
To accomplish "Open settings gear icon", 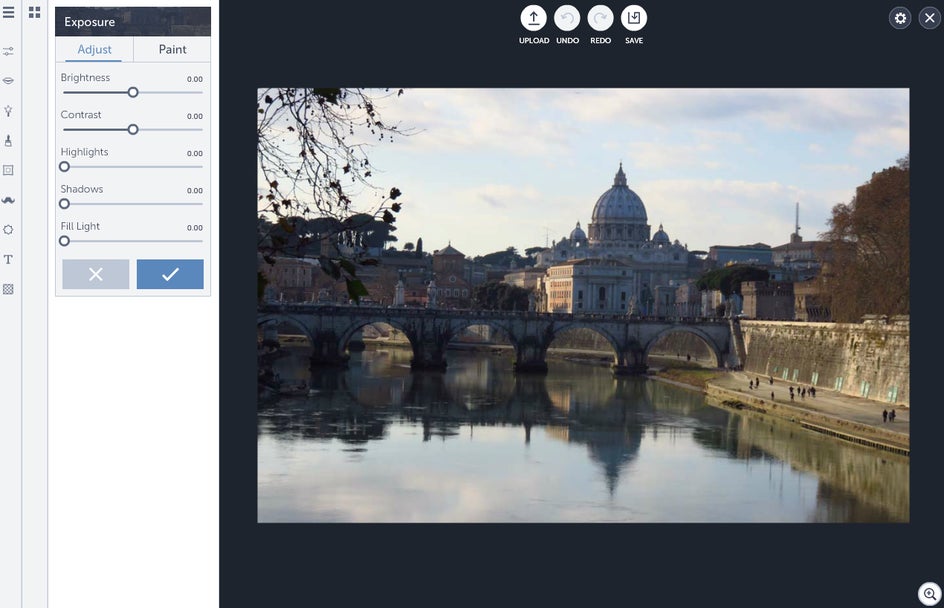I will 900,18.
